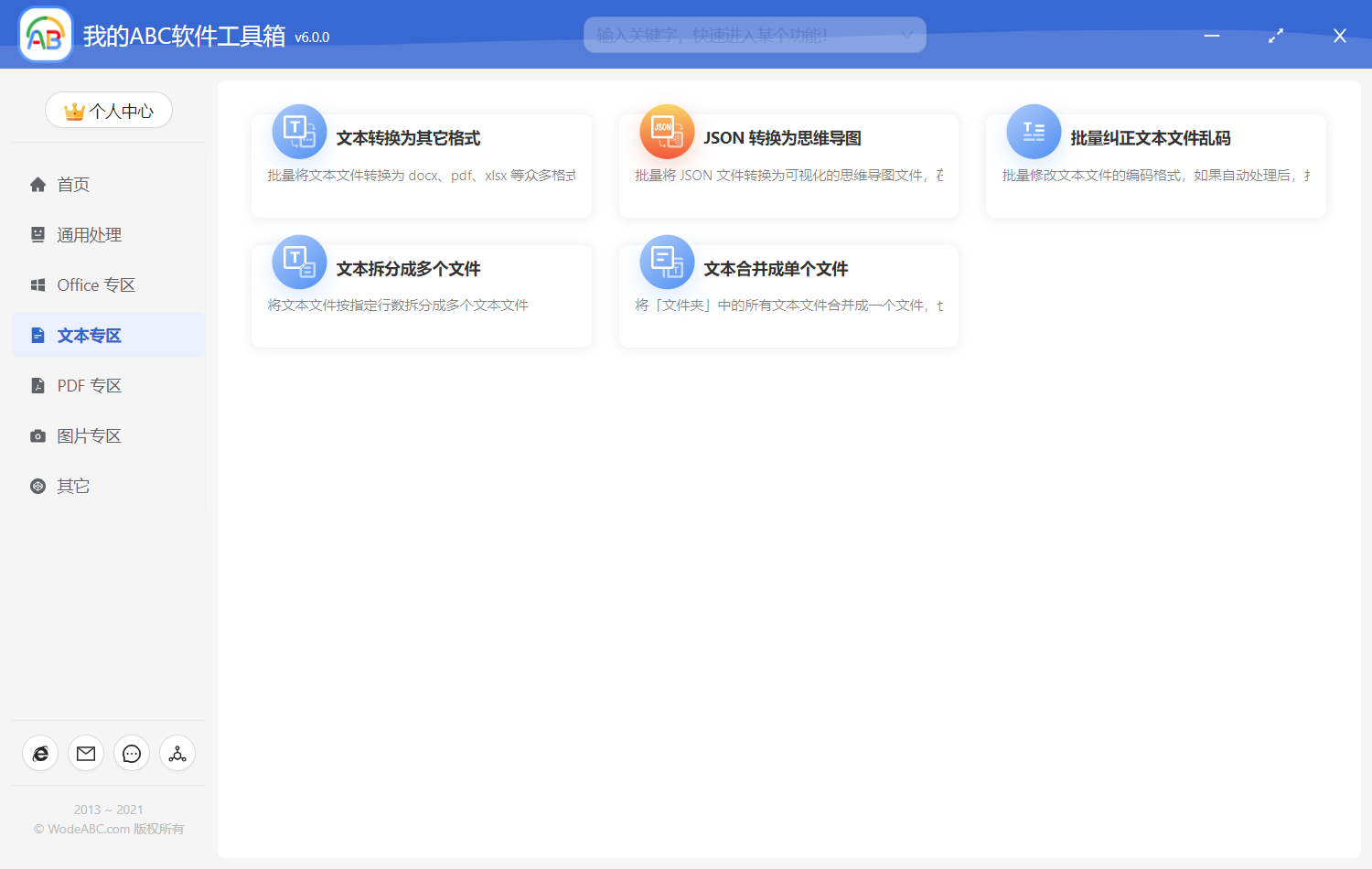The width and height of the screenshot is (1372, 869).
Task: Open the JSON 转换为思维导图 tool icon
Action: click(x=666, y=132)
